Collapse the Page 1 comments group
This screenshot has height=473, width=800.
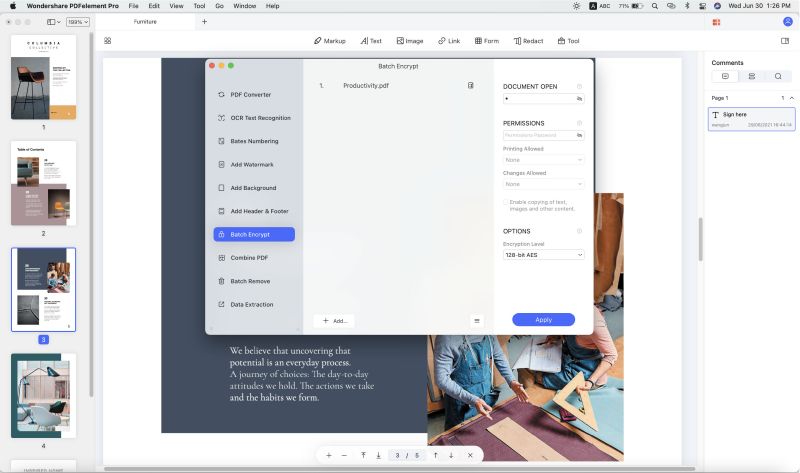[792, 98]
